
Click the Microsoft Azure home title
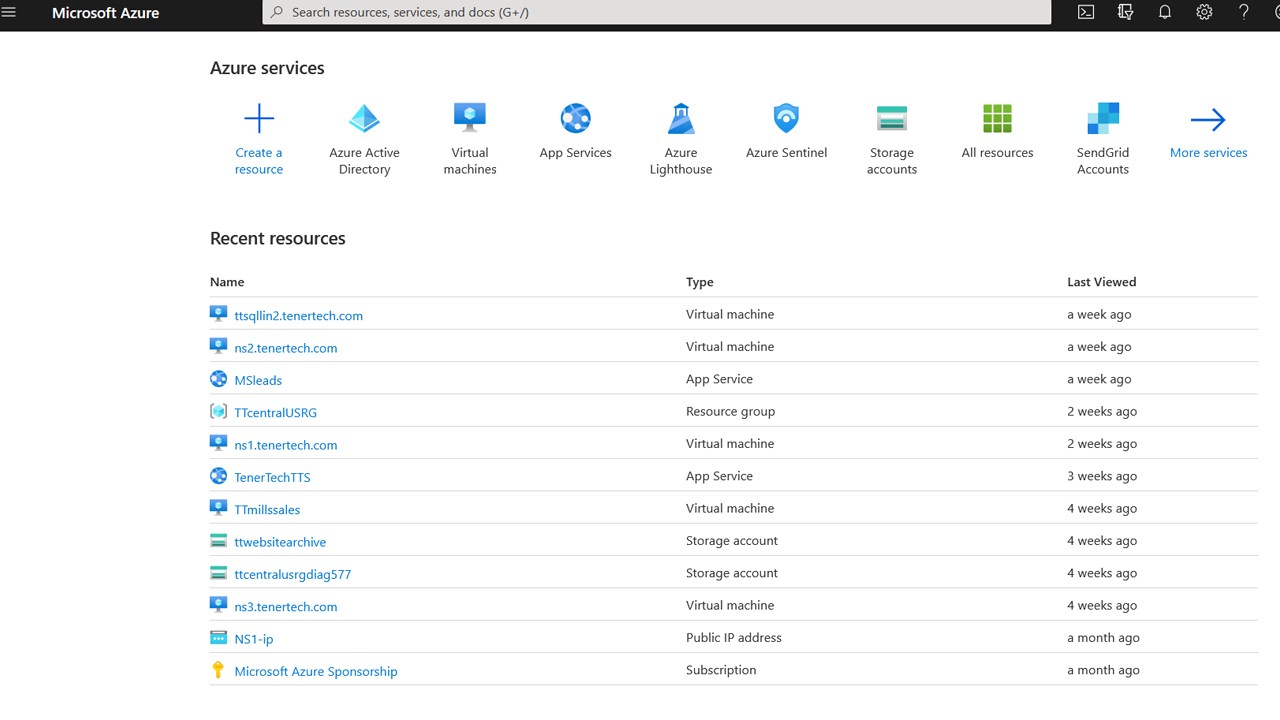(x=105, y=13)
